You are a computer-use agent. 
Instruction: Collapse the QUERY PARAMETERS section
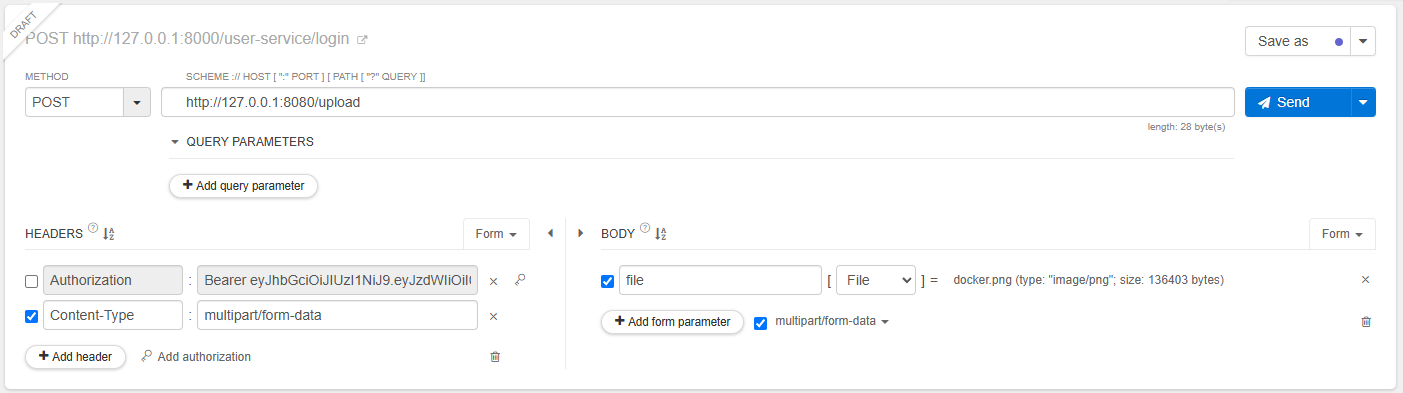pos(174,142)
